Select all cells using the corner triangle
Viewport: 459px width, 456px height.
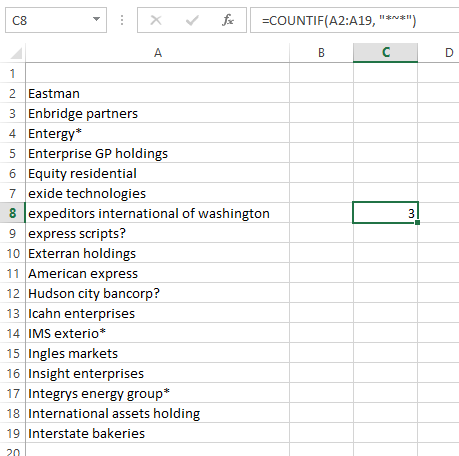pyautogui.click(x=16, y=53)
